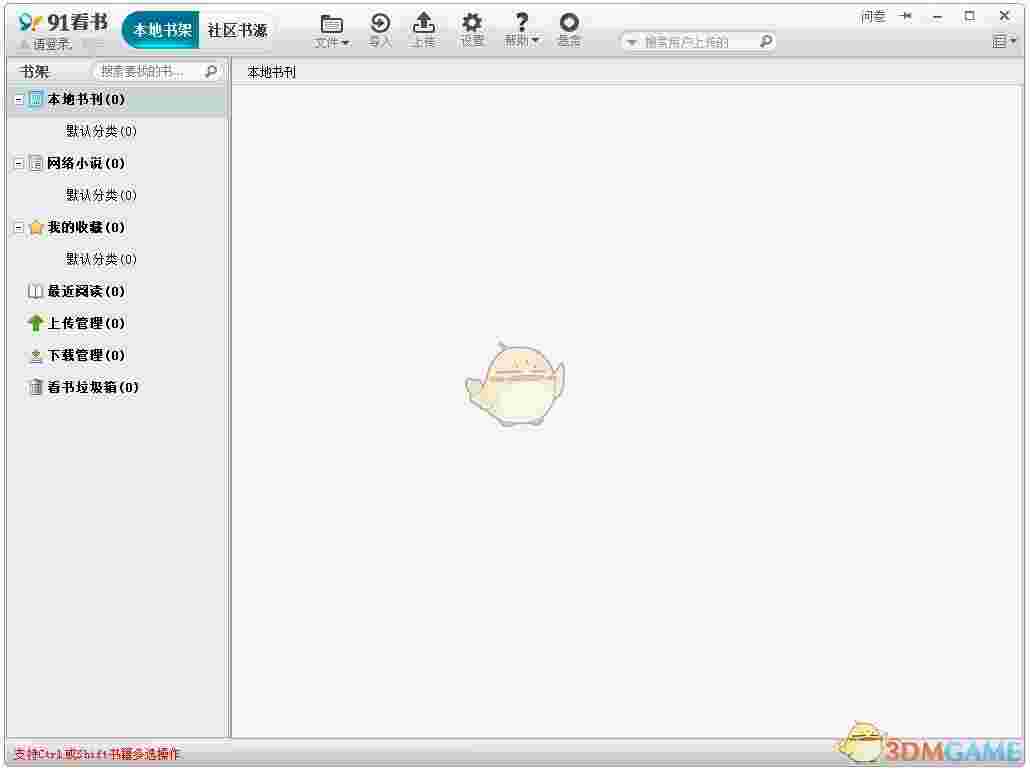Toggle the pin-window icon near 问卷
Screen dimensions: 1030x770
point(904,15)
